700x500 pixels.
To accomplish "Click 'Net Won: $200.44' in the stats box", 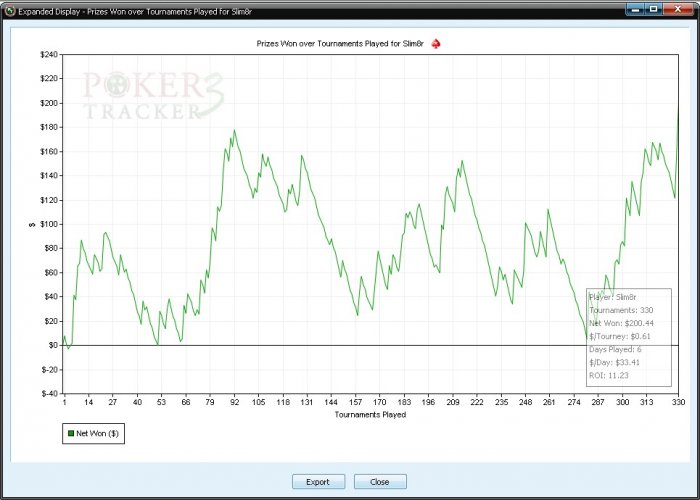I will click(621, 323).
